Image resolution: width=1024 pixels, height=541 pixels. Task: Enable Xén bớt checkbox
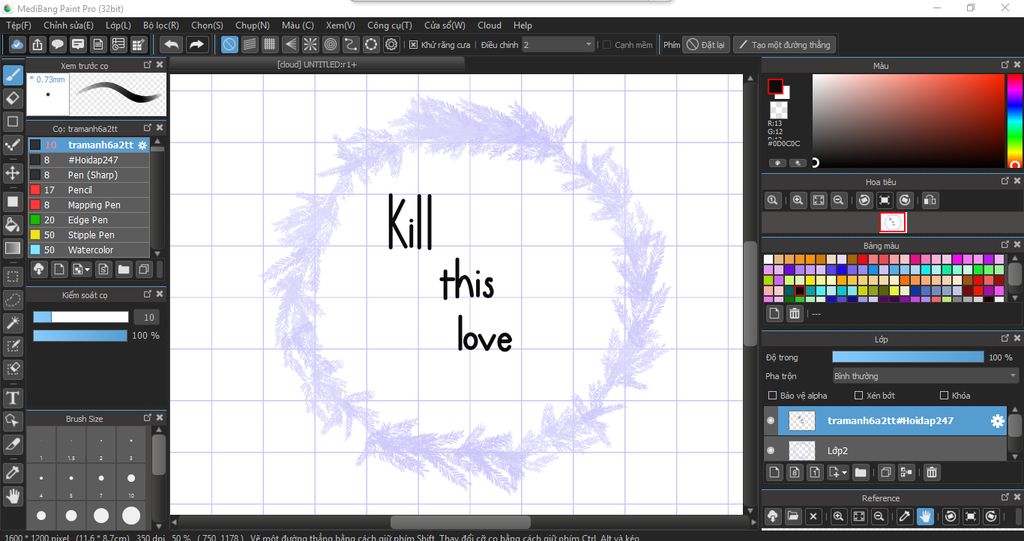[x=859, y=395]
